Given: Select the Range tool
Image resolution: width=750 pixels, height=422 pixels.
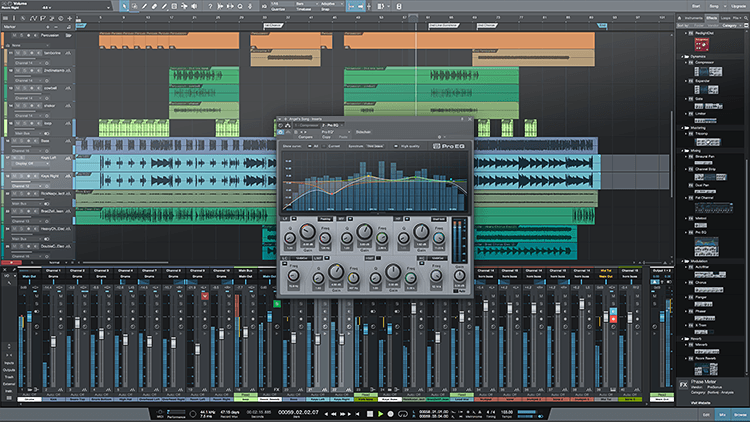Looking at the screenshot, I should (134, 6).
